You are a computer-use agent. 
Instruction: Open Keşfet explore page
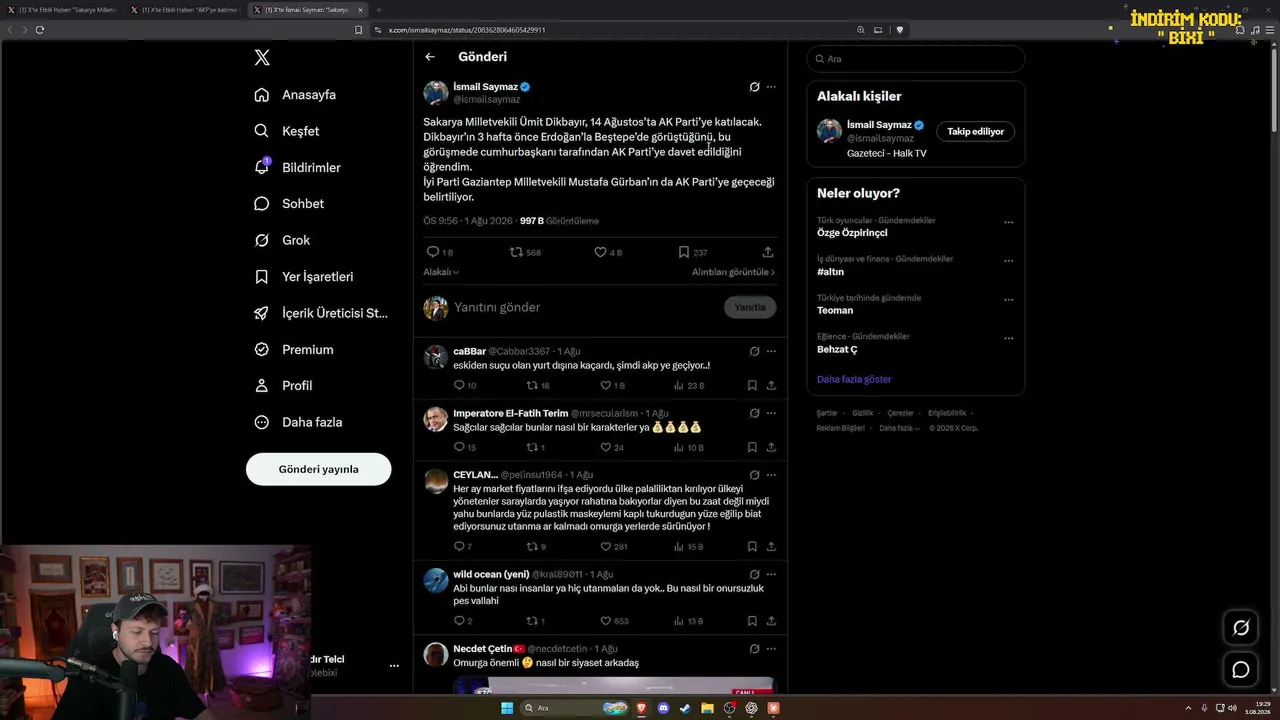pos(287,131)
